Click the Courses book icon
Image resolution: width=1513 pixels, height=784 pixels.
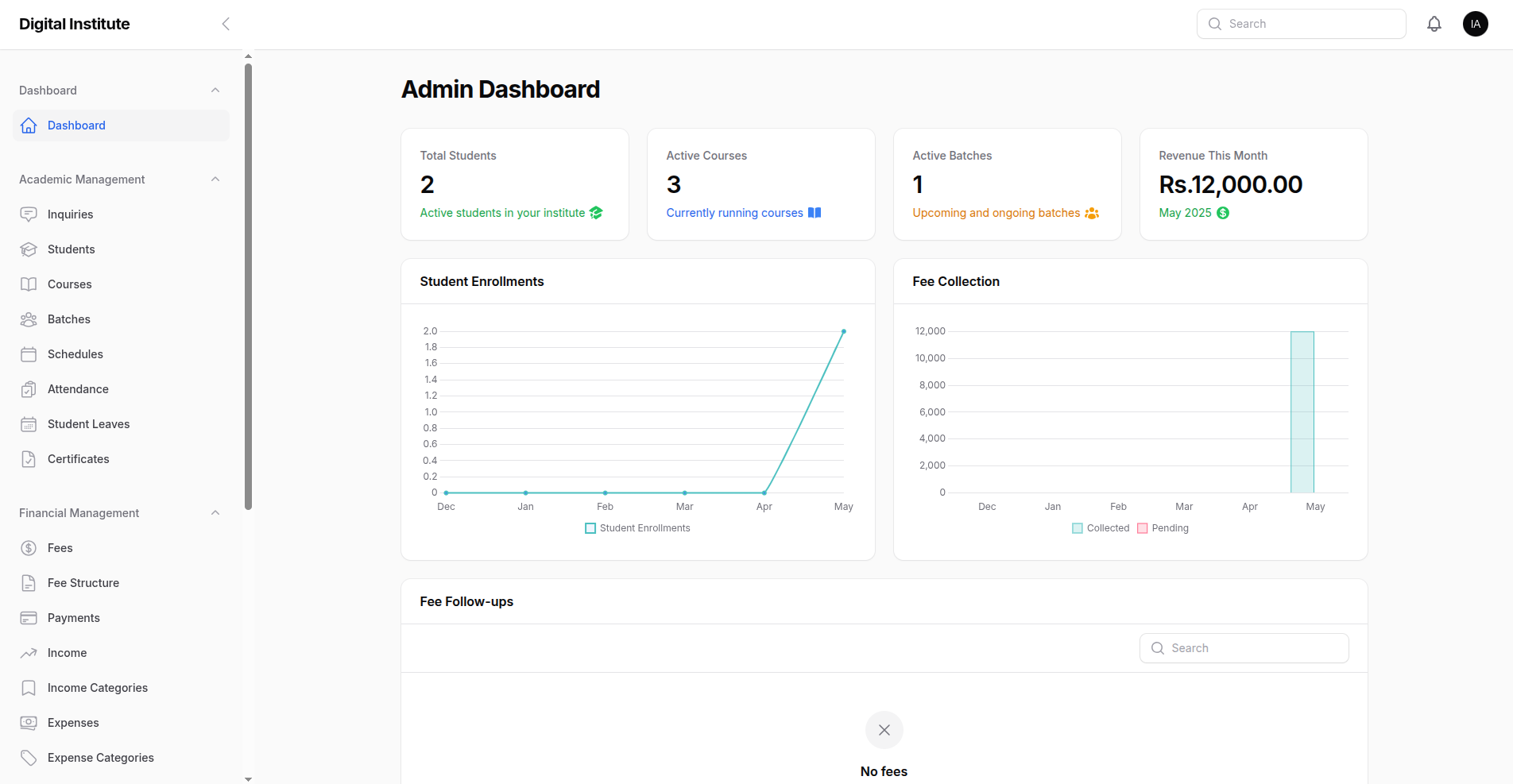click(x=29, y=284)
